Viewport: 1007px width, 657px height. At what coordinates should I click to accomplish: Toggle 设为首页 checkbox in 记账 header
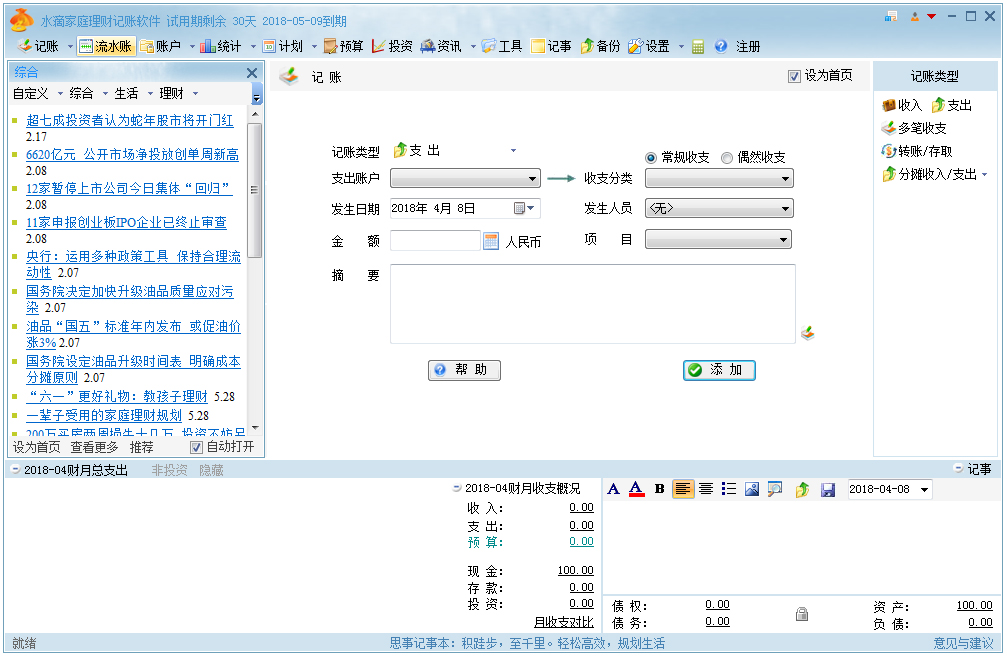pyautogui.click(x=794, y=76)
